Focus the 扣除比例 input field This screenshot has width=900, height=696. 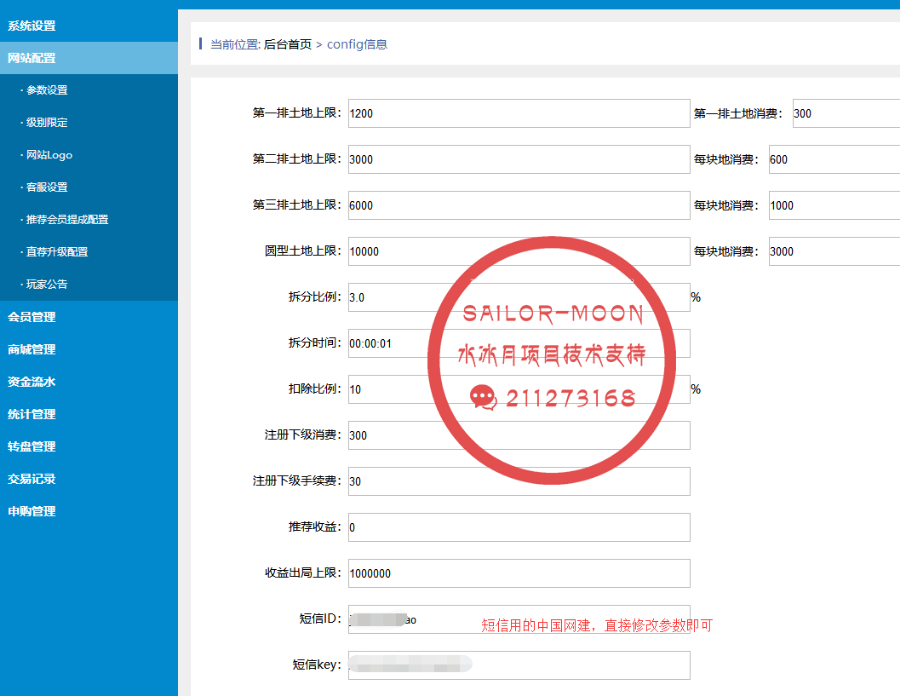[x=519, y=389]
